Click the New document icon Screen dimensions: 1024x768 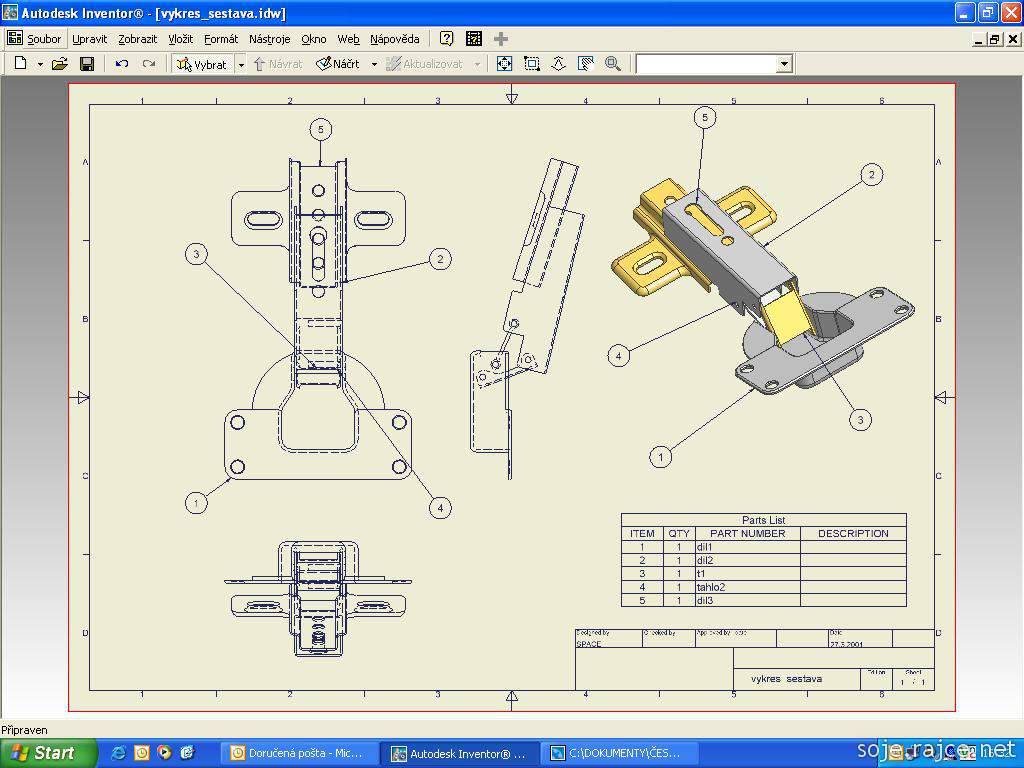coord(20,64)
